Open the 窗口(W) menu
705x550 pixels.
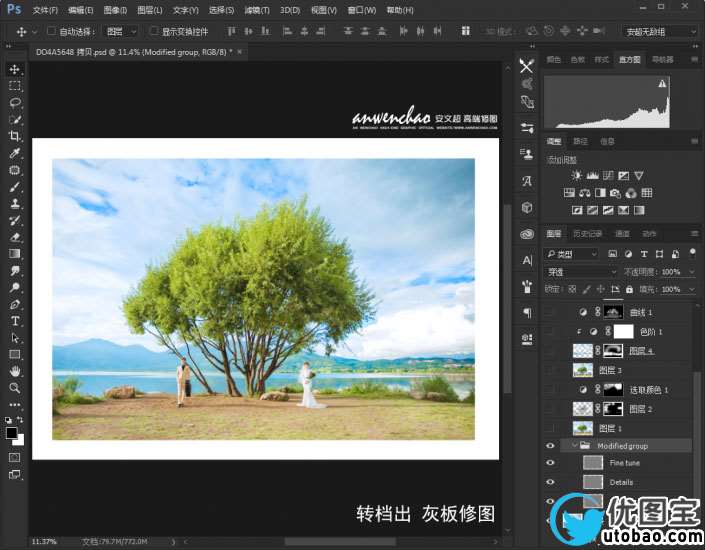click(361, 10)
